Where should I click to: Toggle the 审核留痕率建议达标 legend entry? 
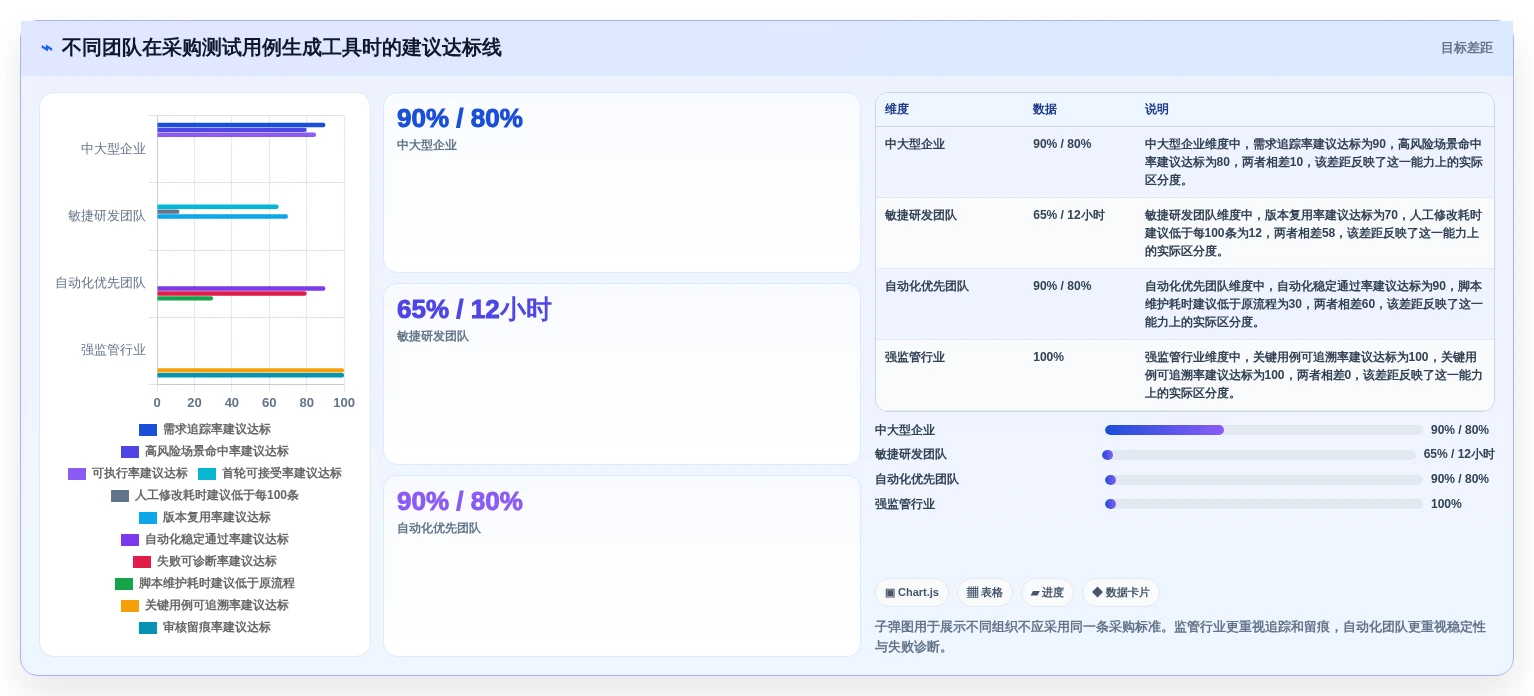pyautogui.click(x=205, y=628)
